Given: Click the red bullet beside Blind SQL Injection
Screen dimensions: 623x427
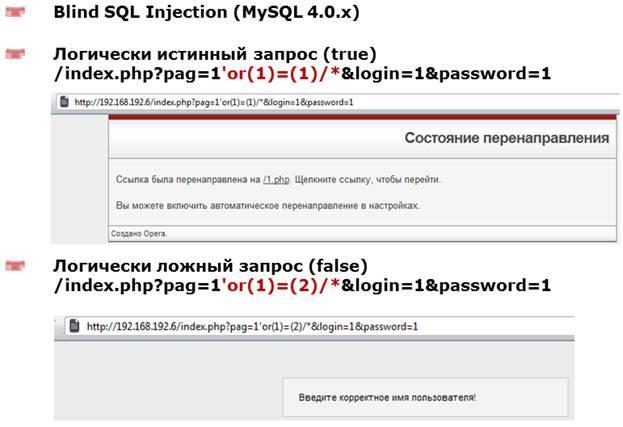Looking at the screenshot, I should pos(15,15).
